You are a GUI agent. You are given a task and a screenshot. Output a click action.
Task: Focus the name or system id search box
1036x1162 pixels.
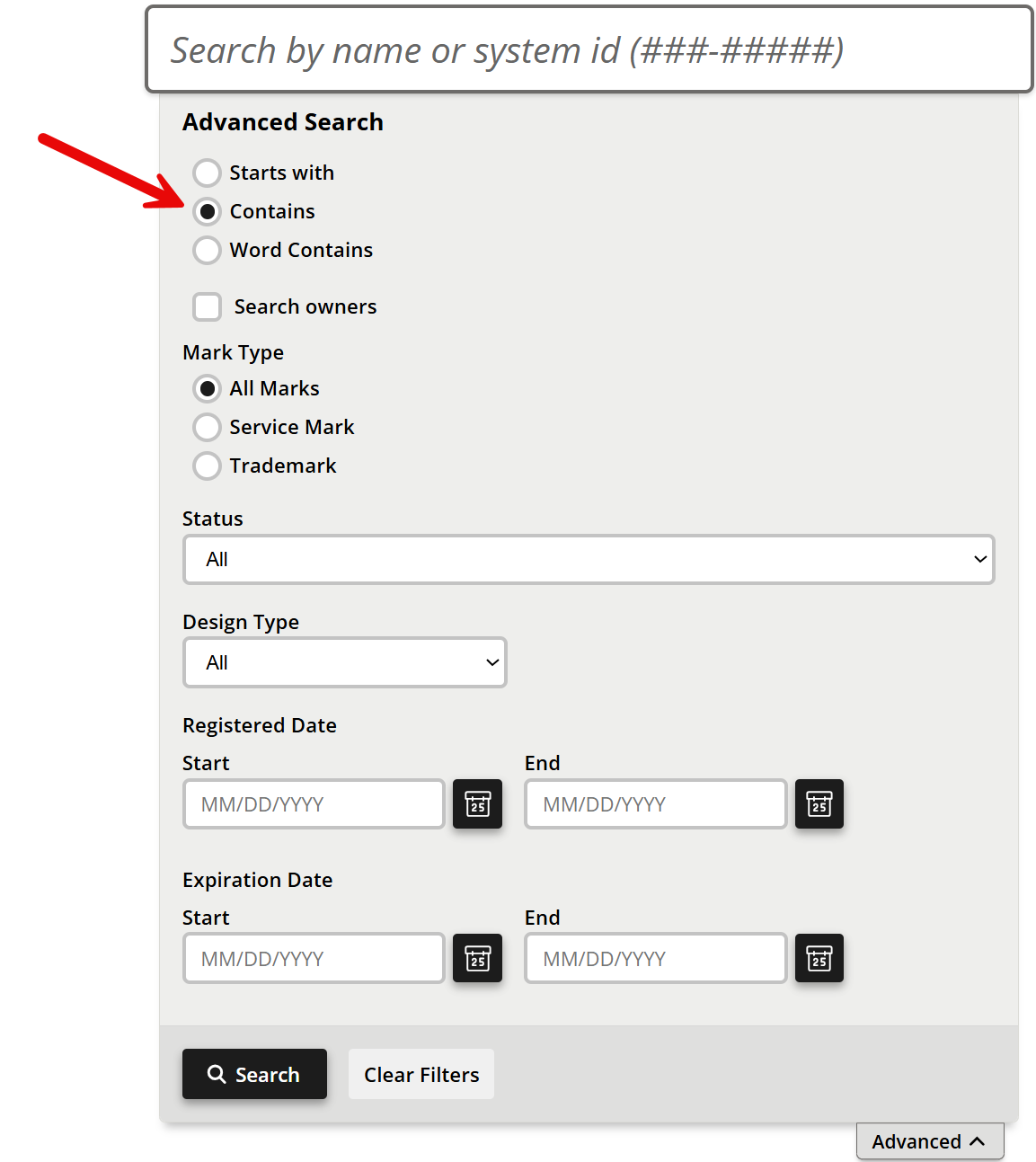point(589,49)
